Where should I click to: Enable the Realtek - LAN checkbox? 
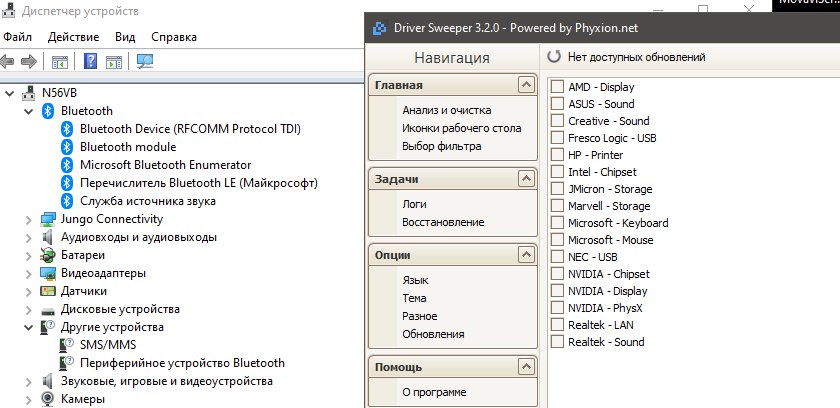(558, 324)
